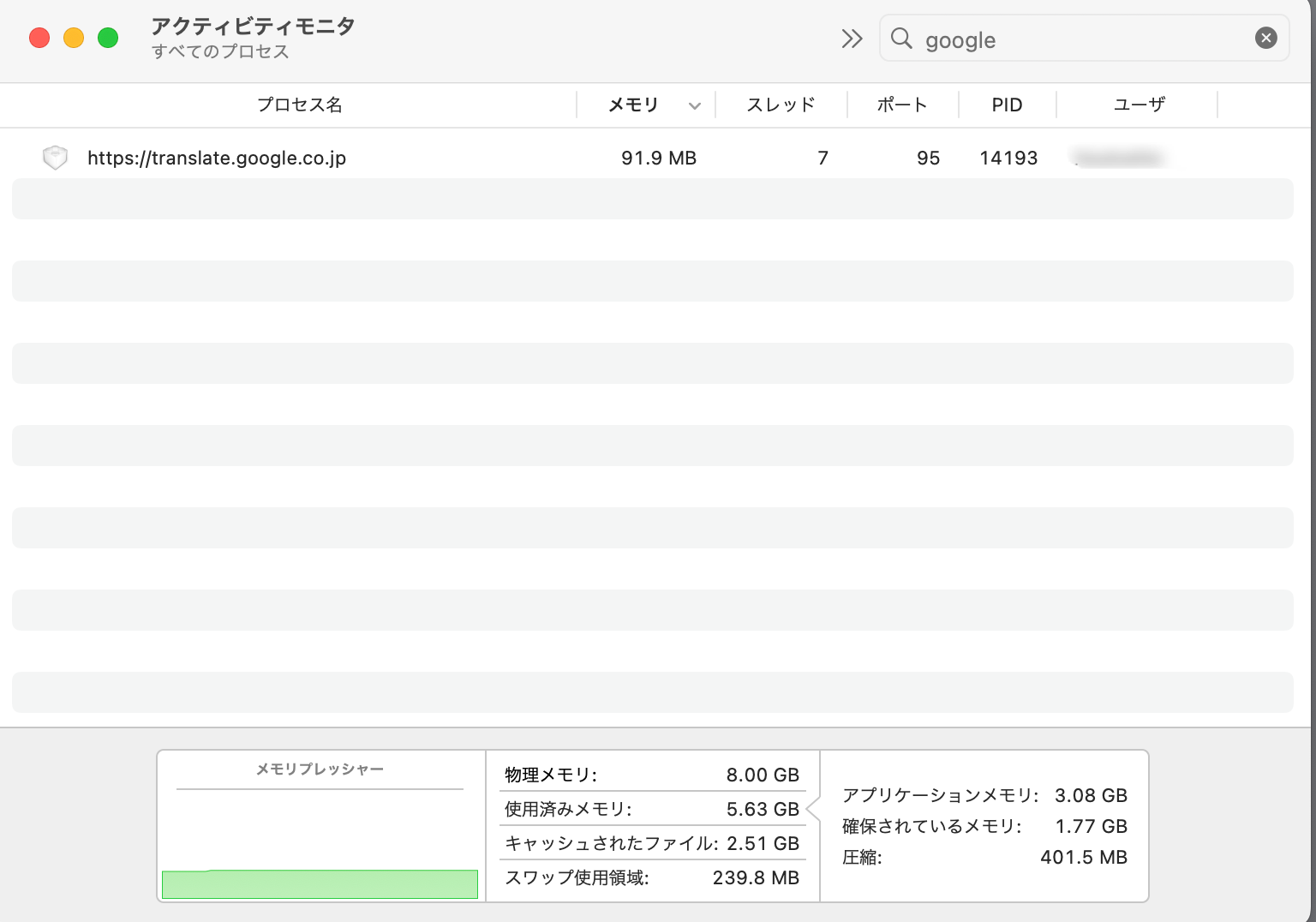Open the toolbar overflow chevron icon

[851, 38]
